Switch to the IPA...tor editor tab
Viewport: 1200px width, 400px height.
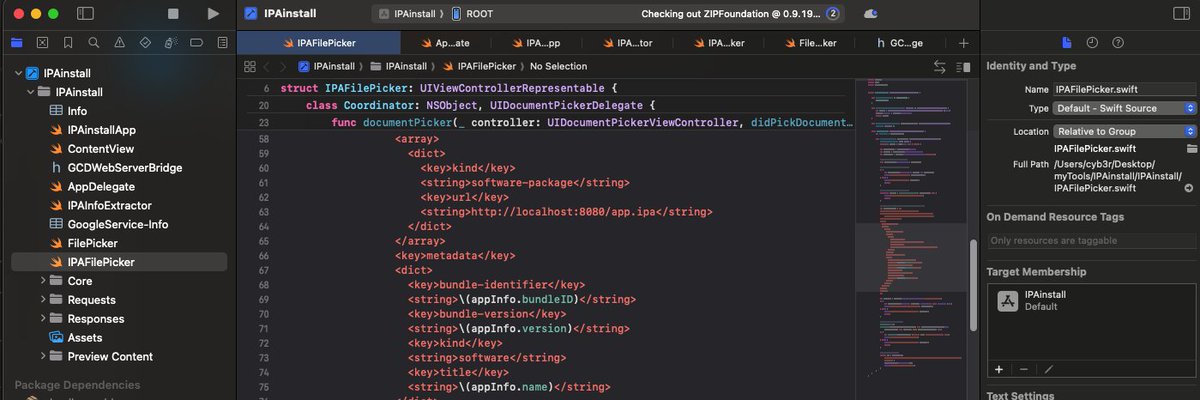tap(626, 43)
